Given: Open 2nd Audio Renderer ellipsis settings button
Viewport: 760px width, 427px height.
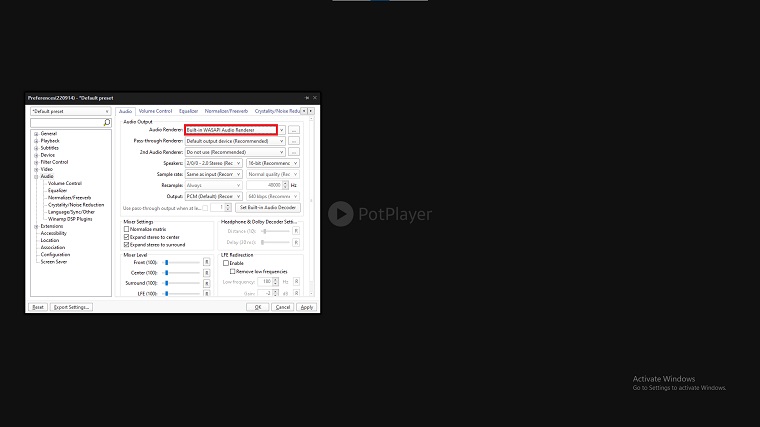Looking at the screenshot, I should pyautogui.click(x=294, y=152).
